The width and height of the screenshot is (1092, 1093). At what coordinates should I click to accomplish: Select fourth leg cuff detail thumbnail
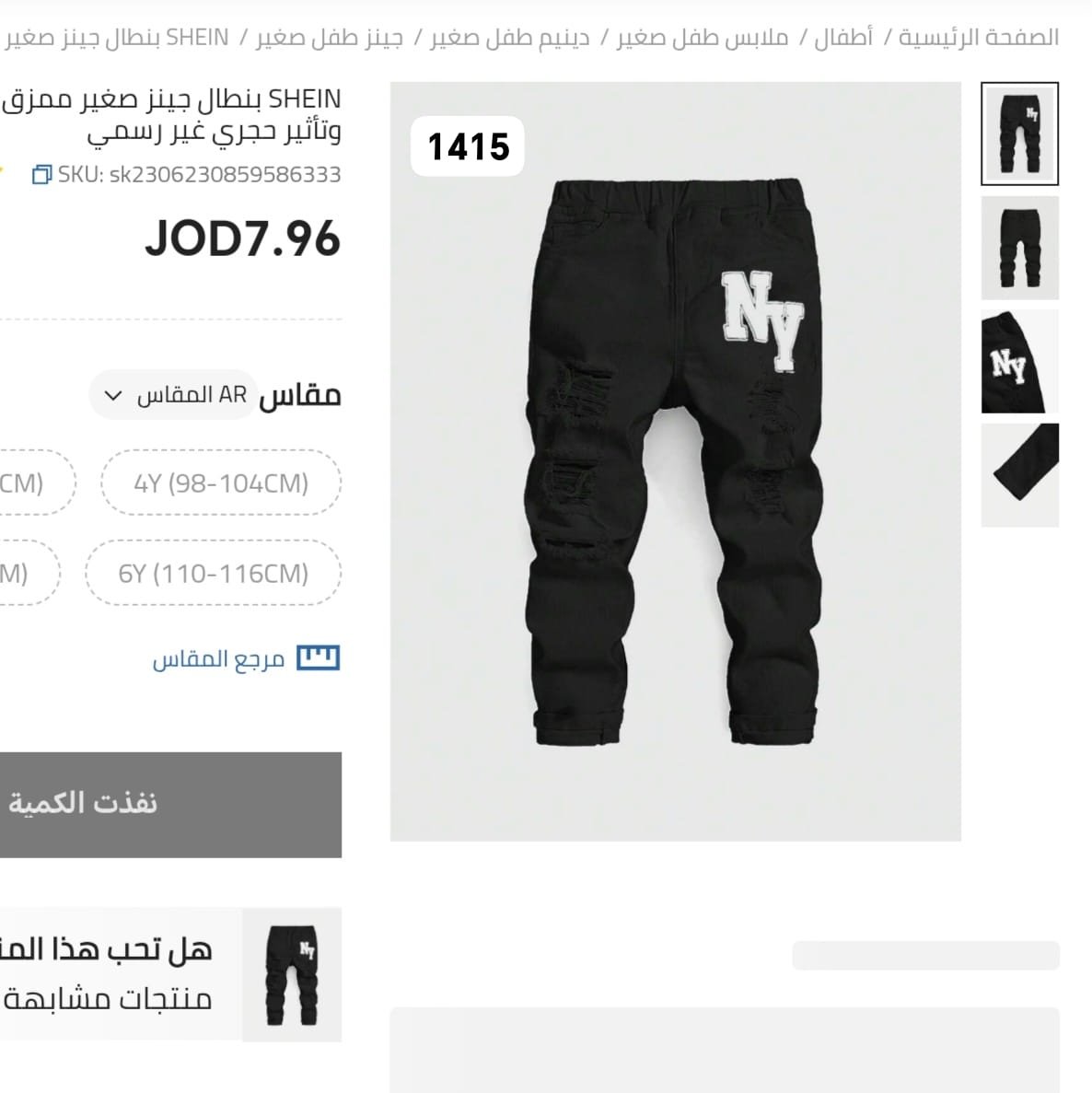coord(1019,475)
